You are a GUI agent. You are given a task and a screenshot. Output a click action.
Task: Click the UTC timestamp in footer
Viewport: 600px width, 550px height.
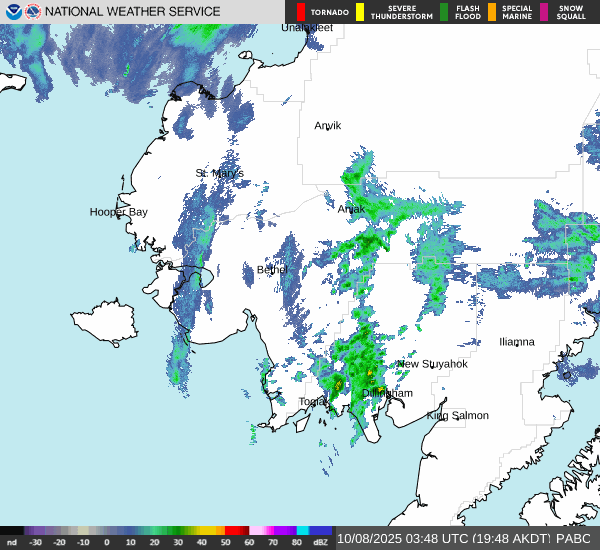[x=396, y=539]
